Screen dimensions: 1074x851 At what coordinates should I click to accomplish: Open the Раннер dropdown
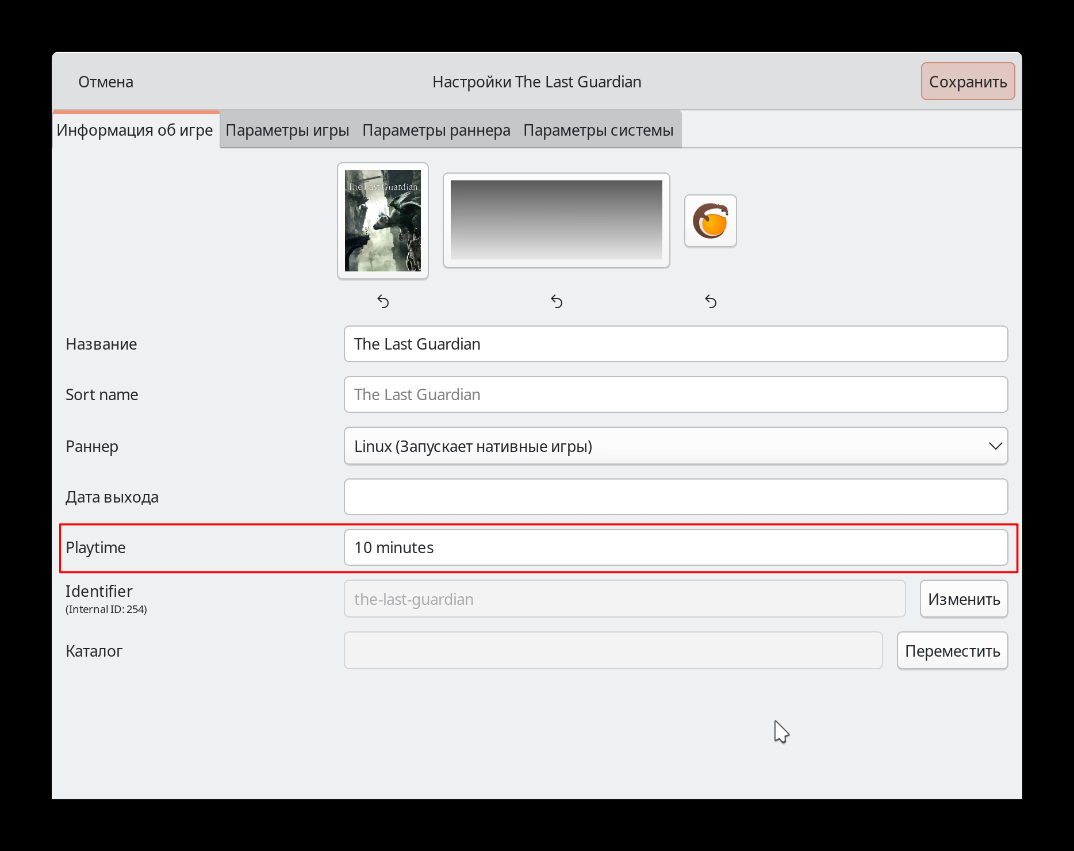tap(675, 446)
